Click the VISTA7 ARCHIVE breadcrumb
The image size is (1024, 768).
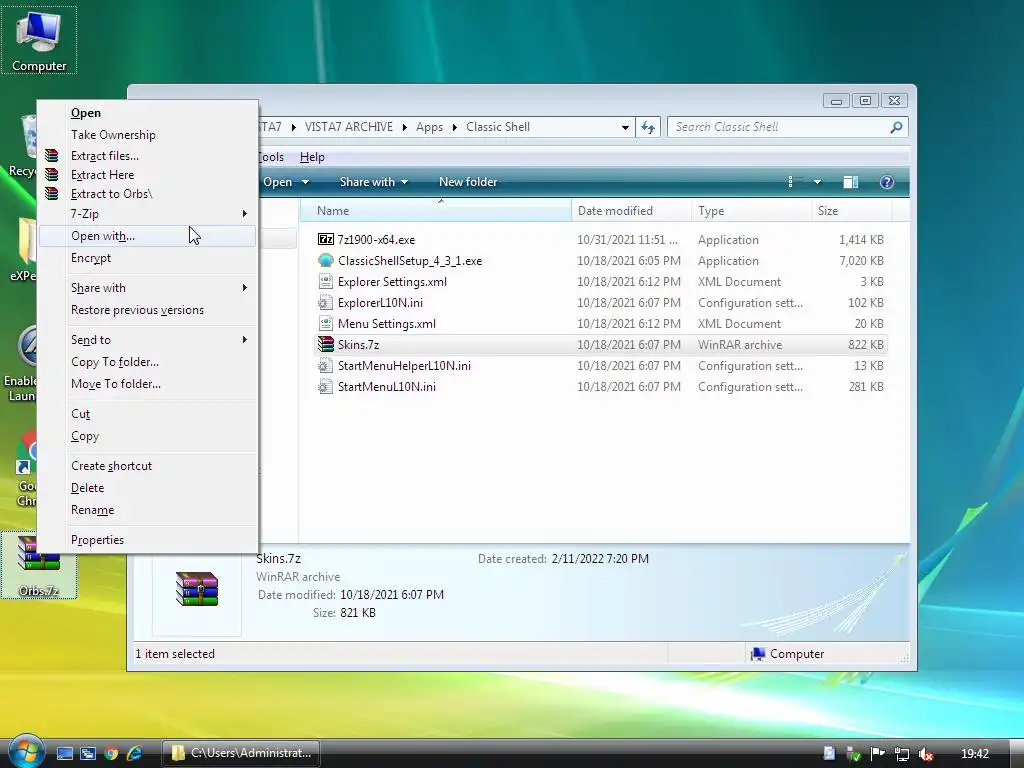click(349, 127)
